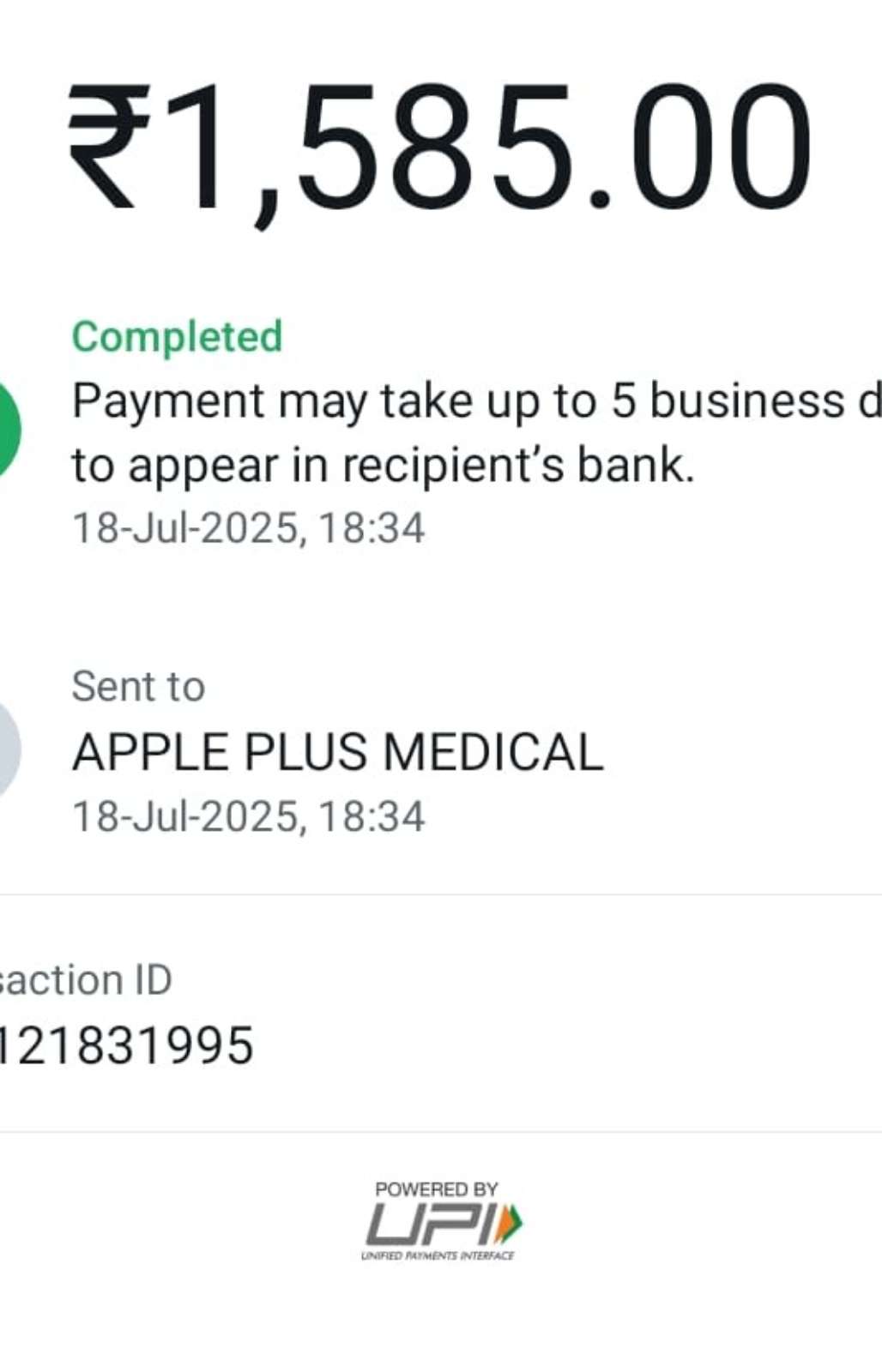Tap the timestamp under the Completed message
Screen dimensions: 882x1372
249,528
